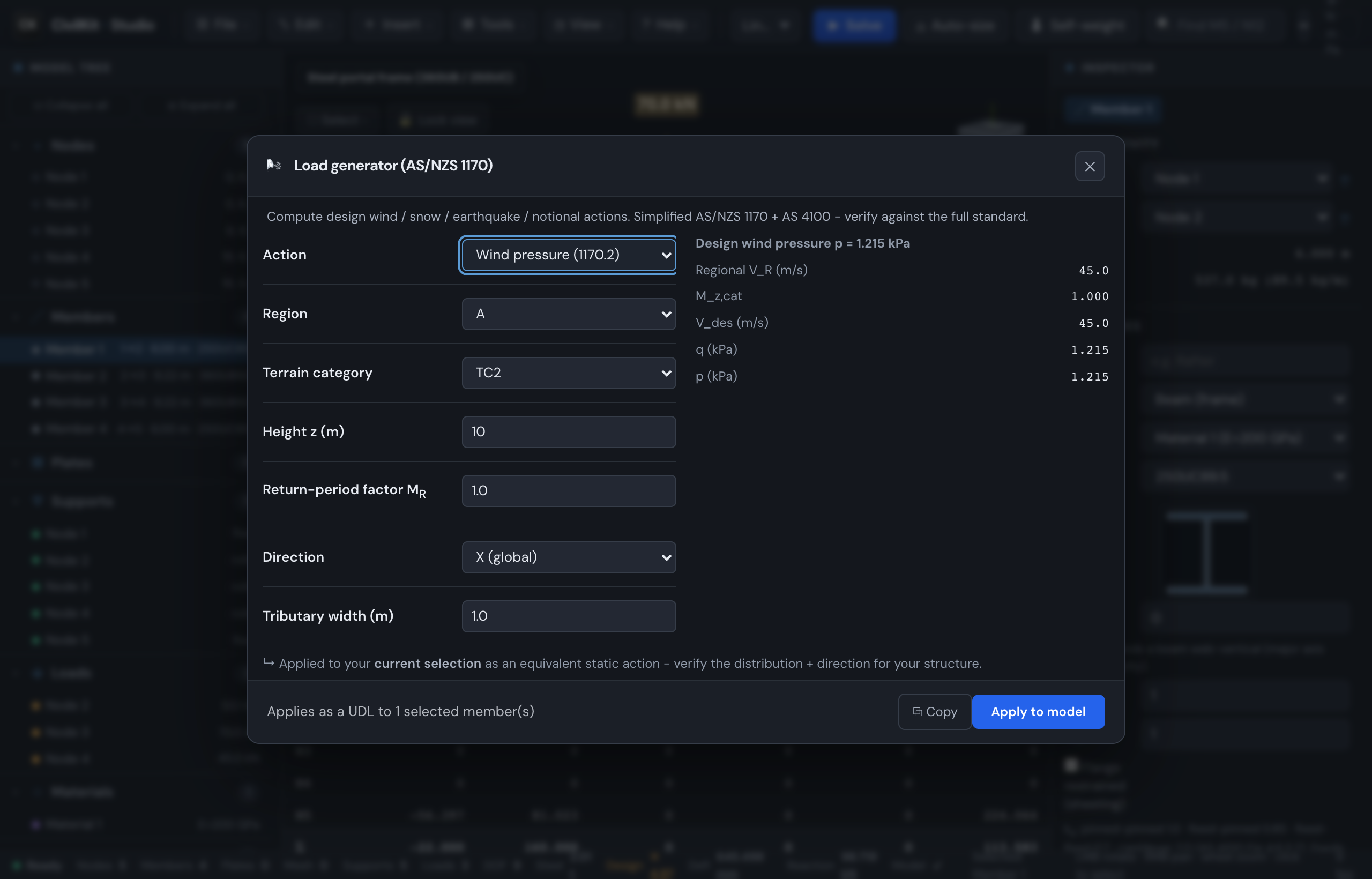
Task: Open the Region dropdown set to A
Action: (x=569, y=314)
